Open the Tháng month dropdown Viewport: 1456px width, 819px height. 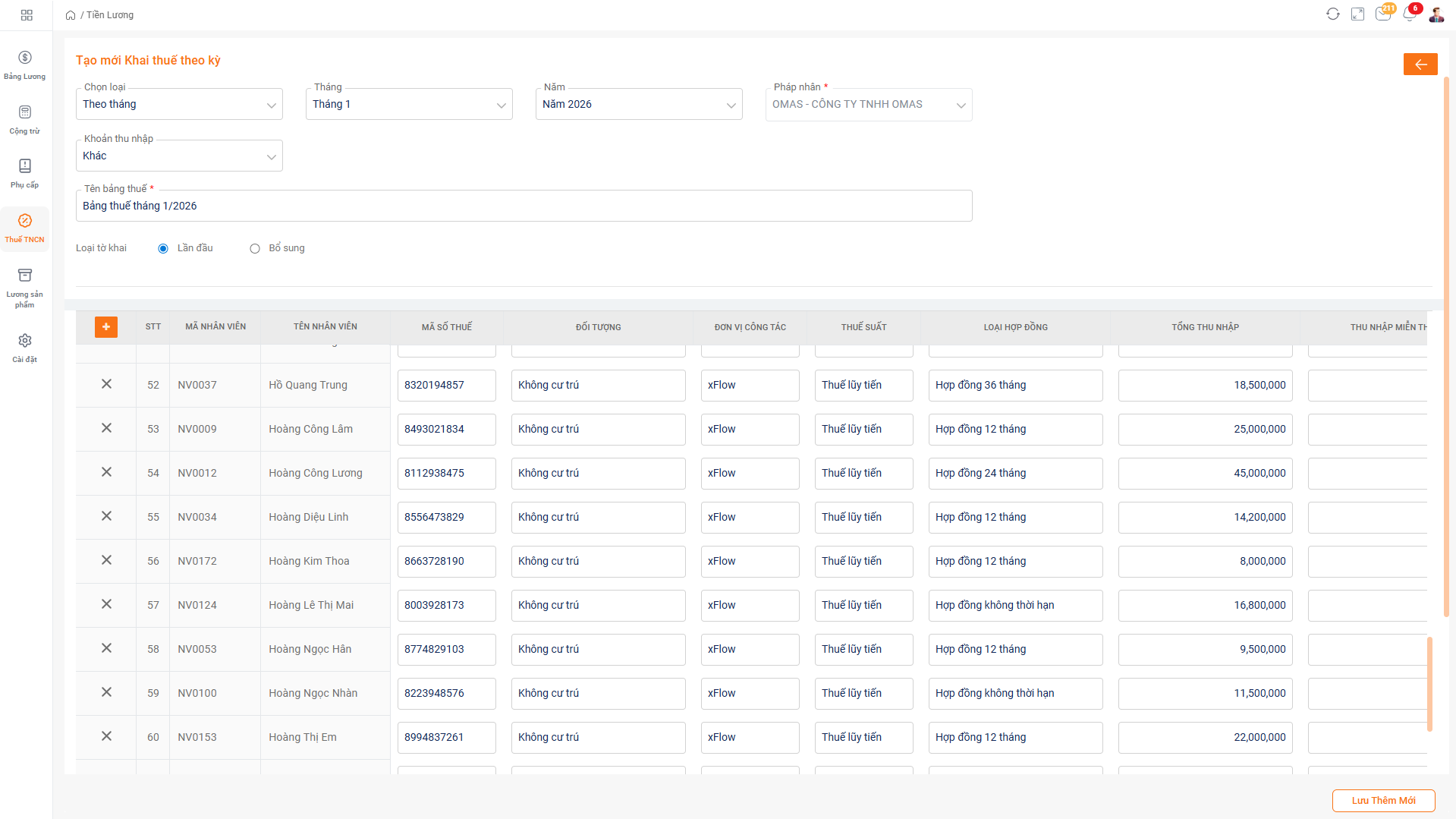pyautogui.click(x=409, y=105)
